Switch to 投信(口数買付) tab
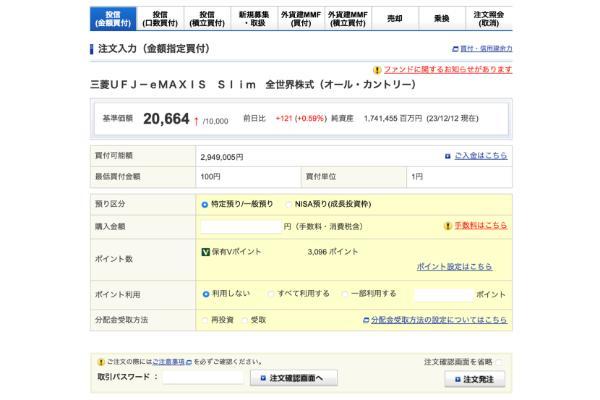 [160, 19]
